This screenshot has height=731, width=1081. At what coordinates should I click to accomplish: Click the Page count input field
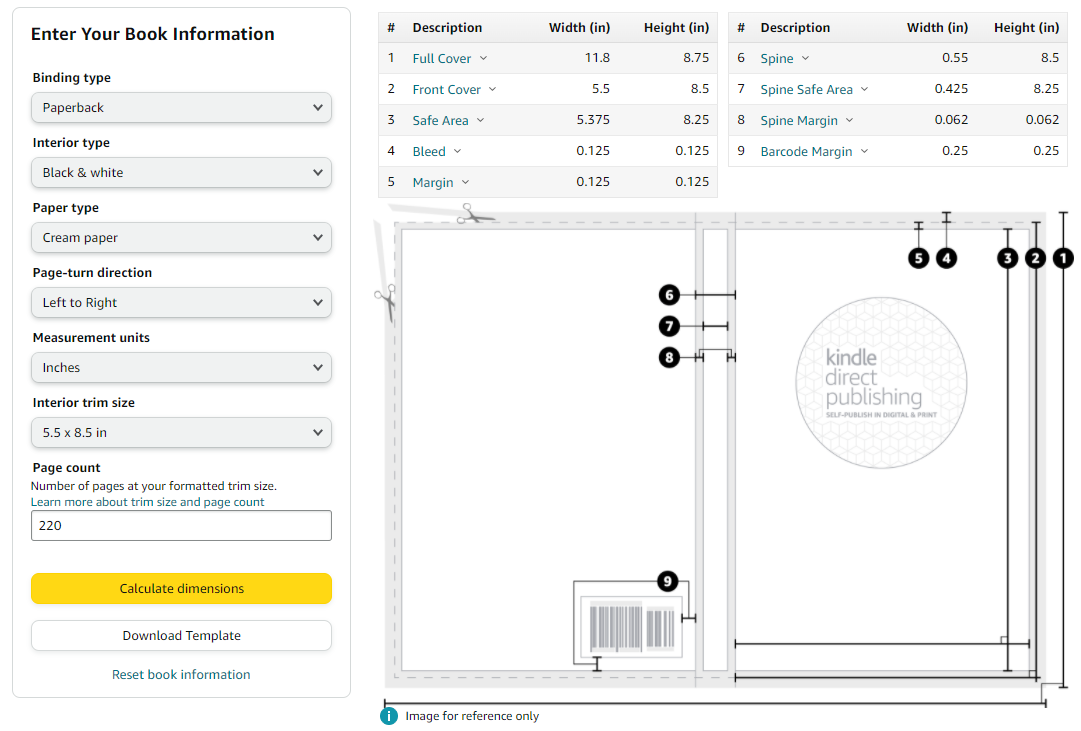pos(181,525)
